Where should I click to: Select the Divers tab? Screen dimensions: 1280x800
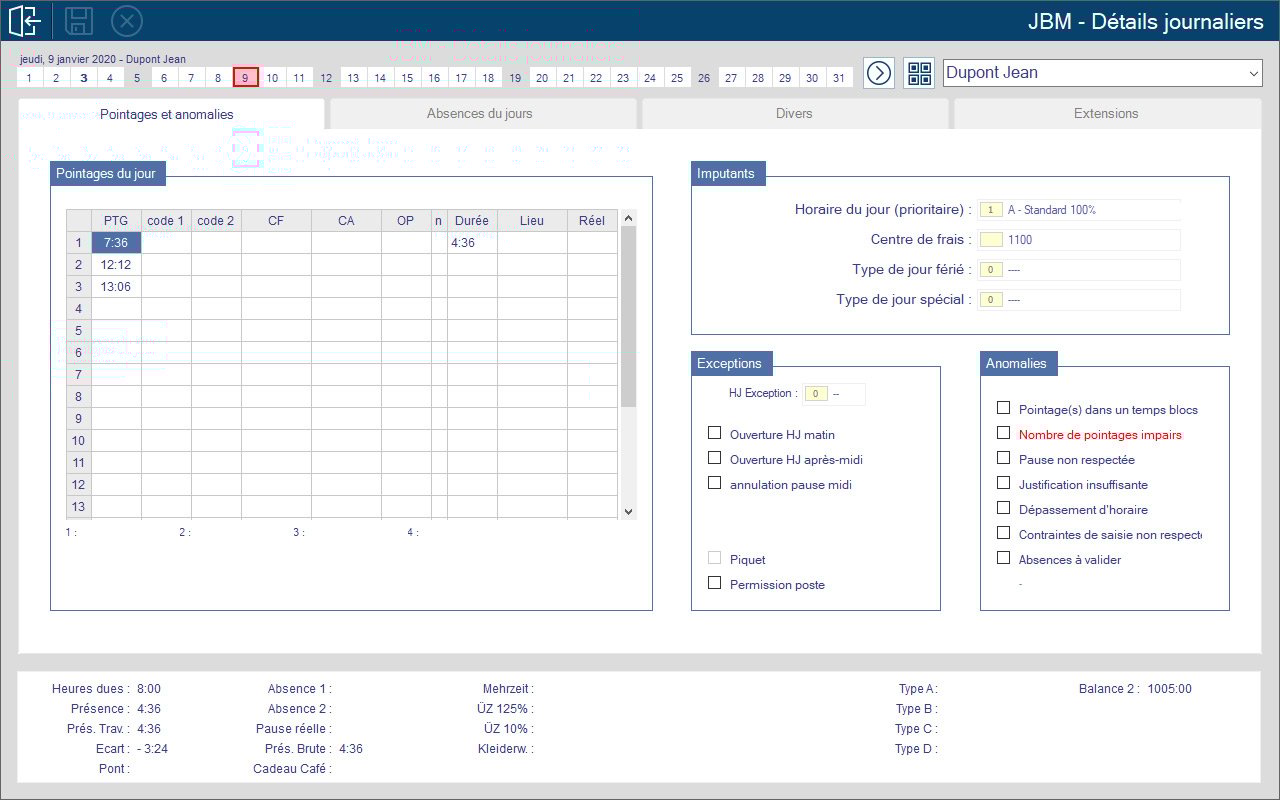point(794,114)
